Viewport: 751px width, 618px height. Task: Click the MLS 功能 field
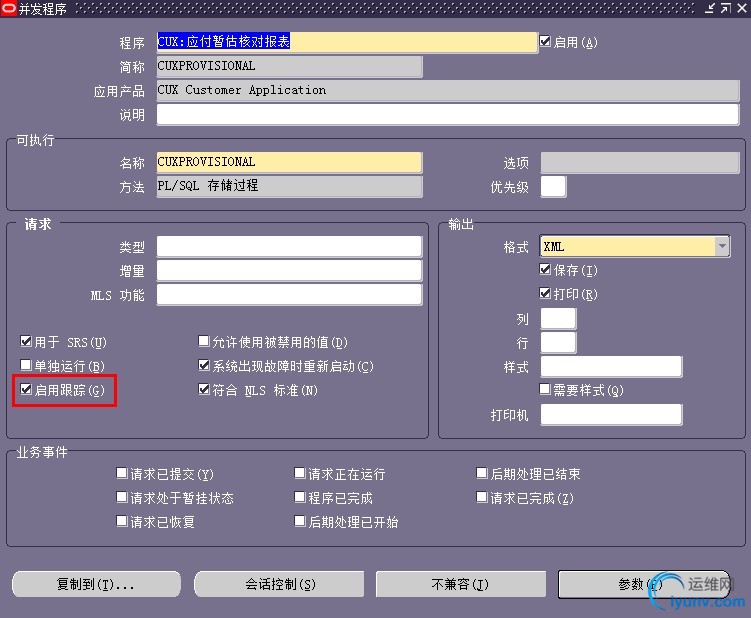[x=289, y=294]
